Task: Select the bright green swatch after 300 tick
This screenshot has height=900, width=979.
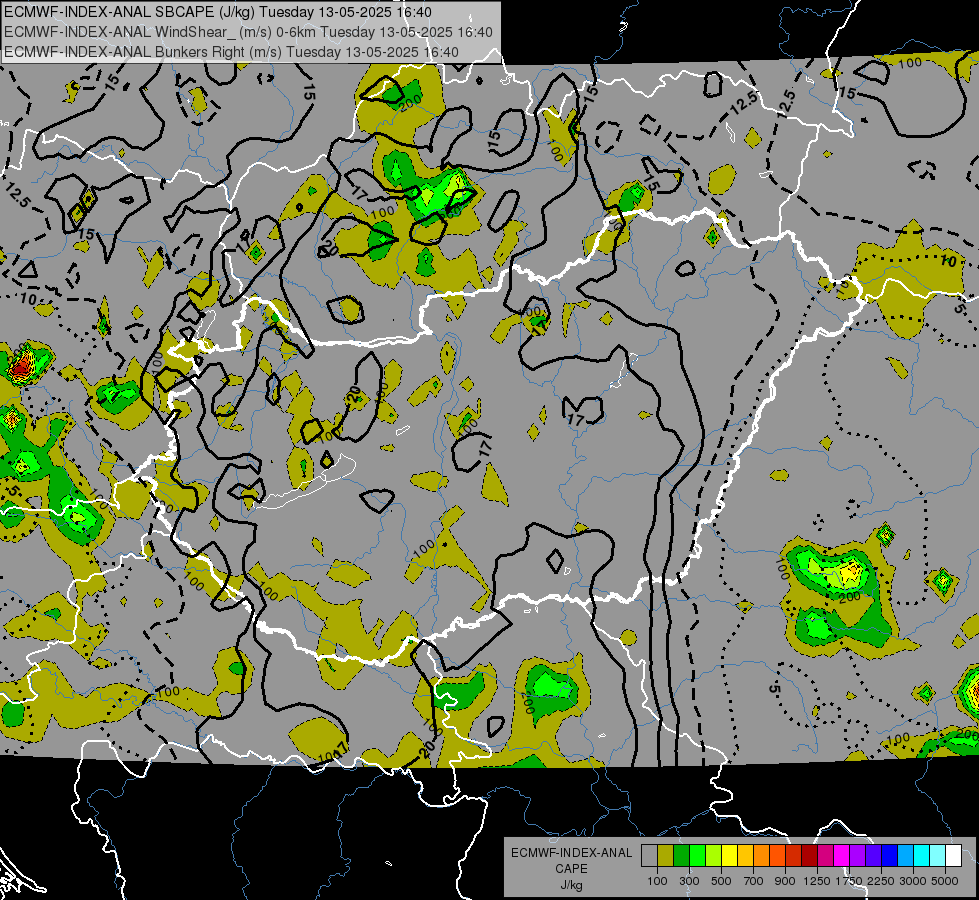Action: tap(697, 855)
